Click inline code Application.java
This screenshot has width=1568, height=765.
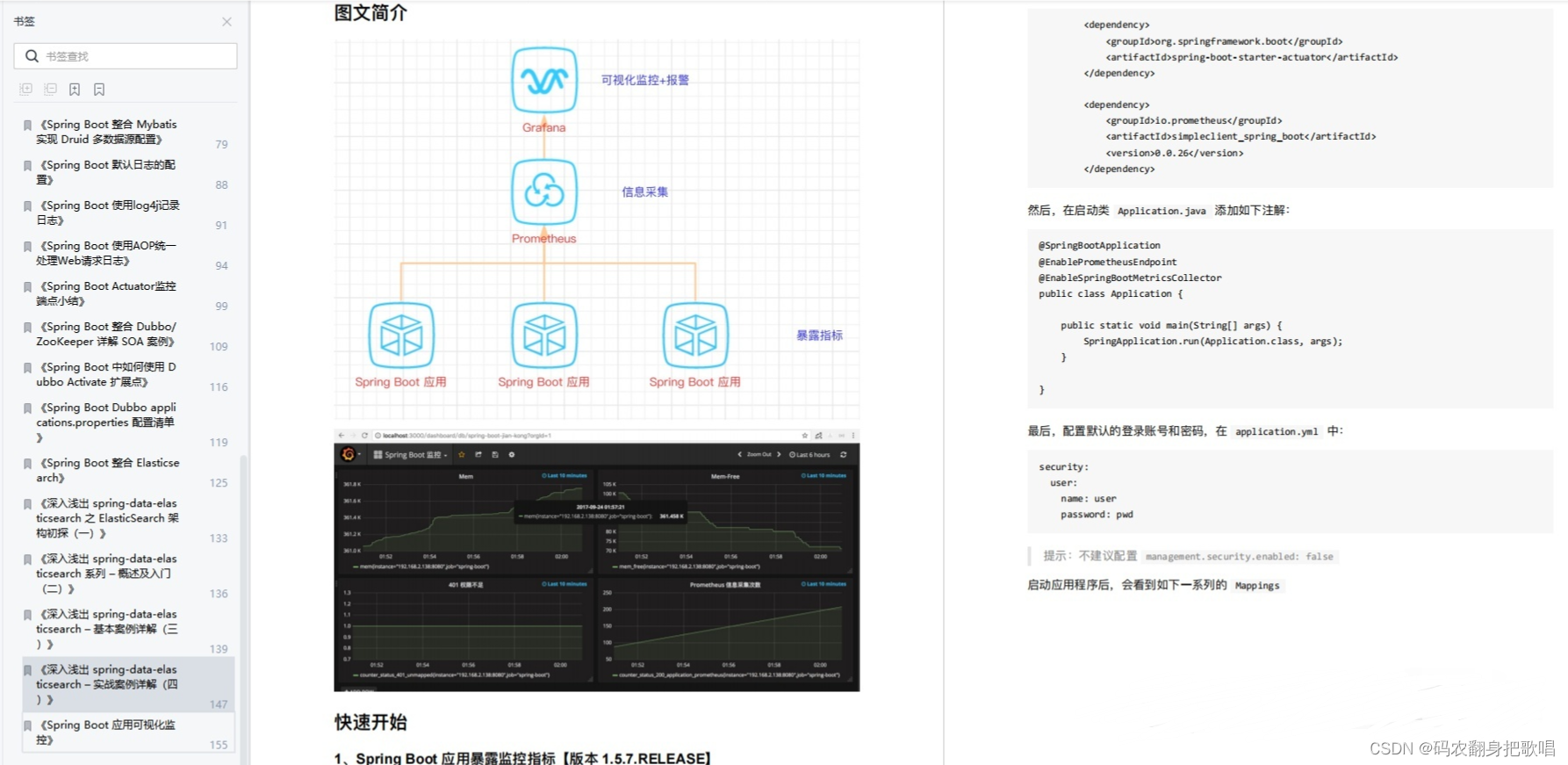[1162, 211]
